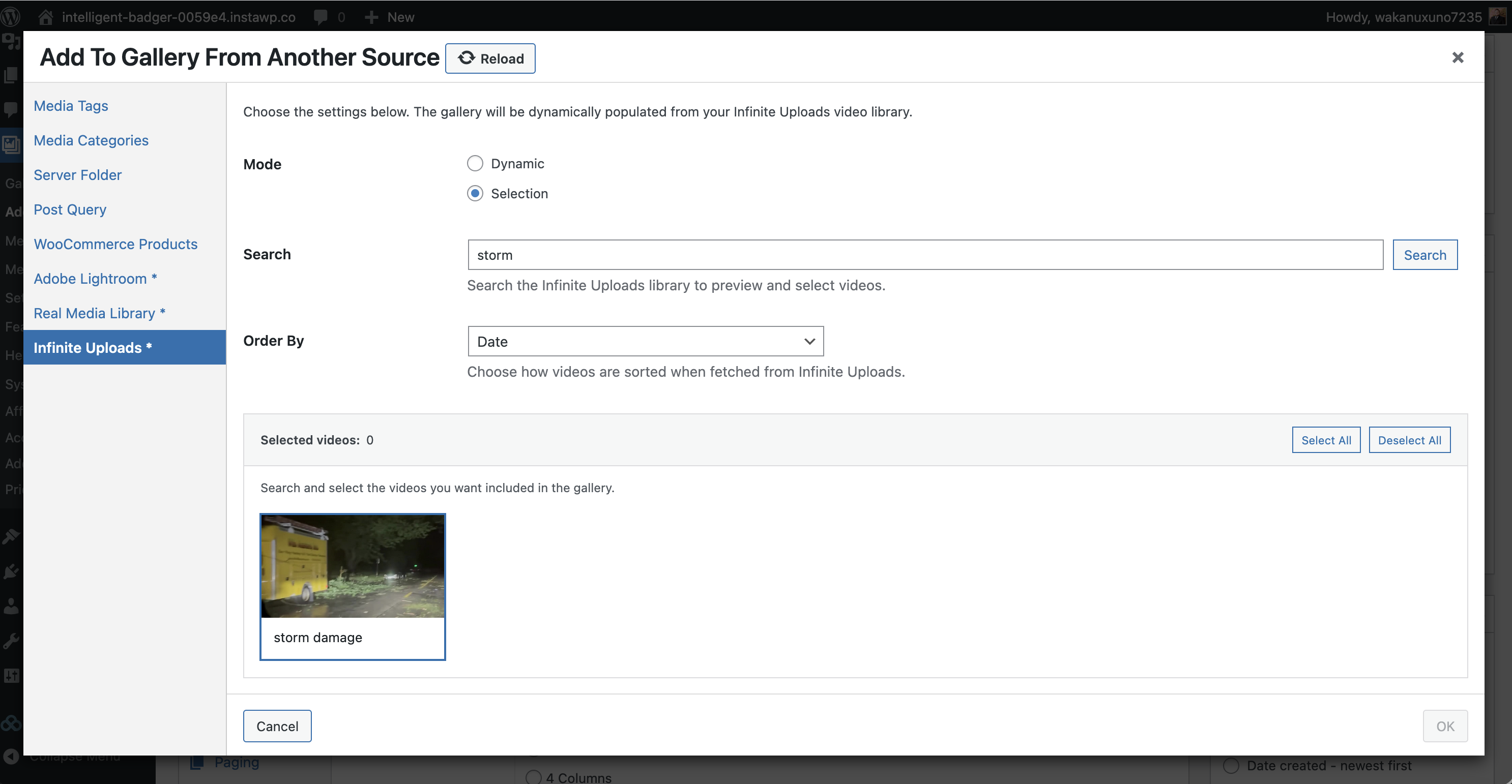1512x784 pixels.
Task: Click Deselect All videos
Action: [x=1409, y=440]
